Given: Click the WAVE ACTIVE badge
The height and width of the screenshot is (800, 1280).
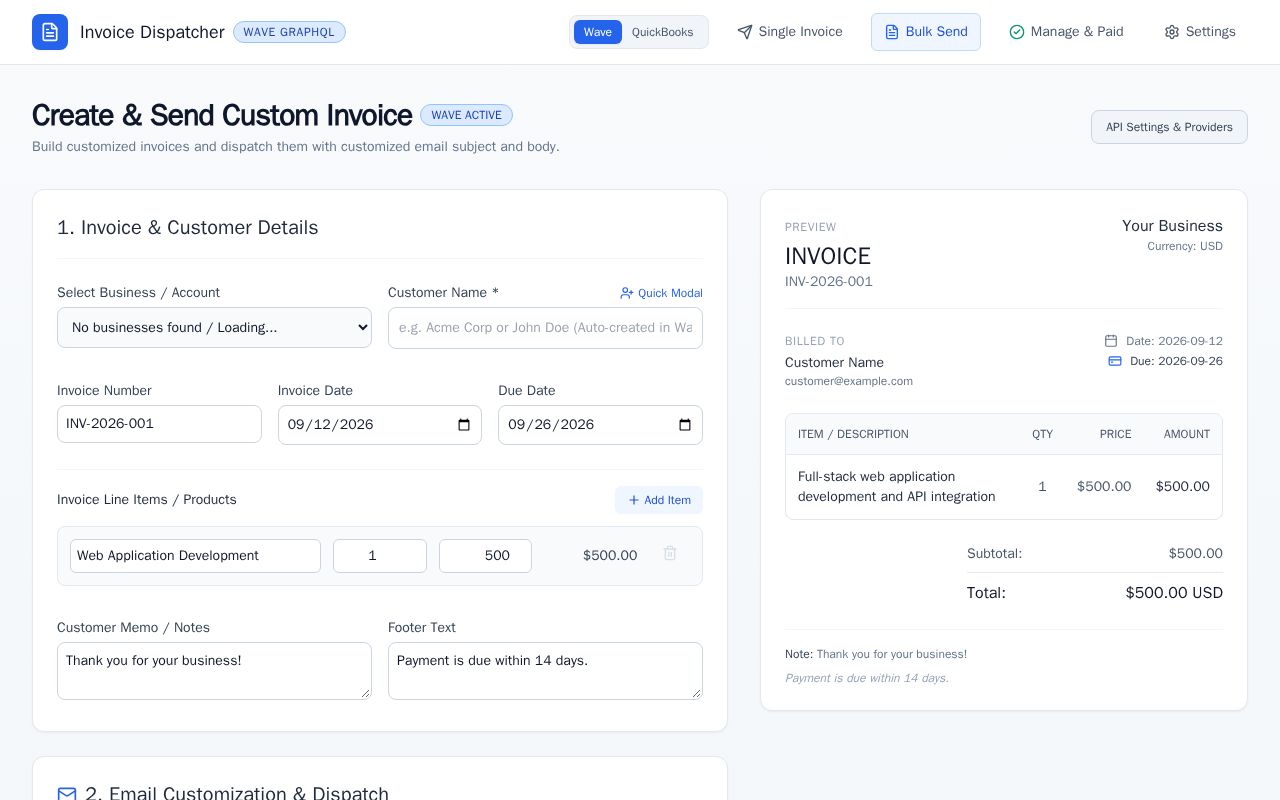Looking at the screenshot, I should 466,115.
